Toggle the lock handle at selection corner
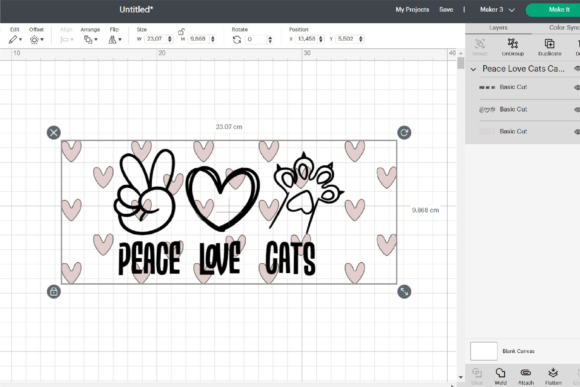Screen dimensions: 580x387 [54, 292]
